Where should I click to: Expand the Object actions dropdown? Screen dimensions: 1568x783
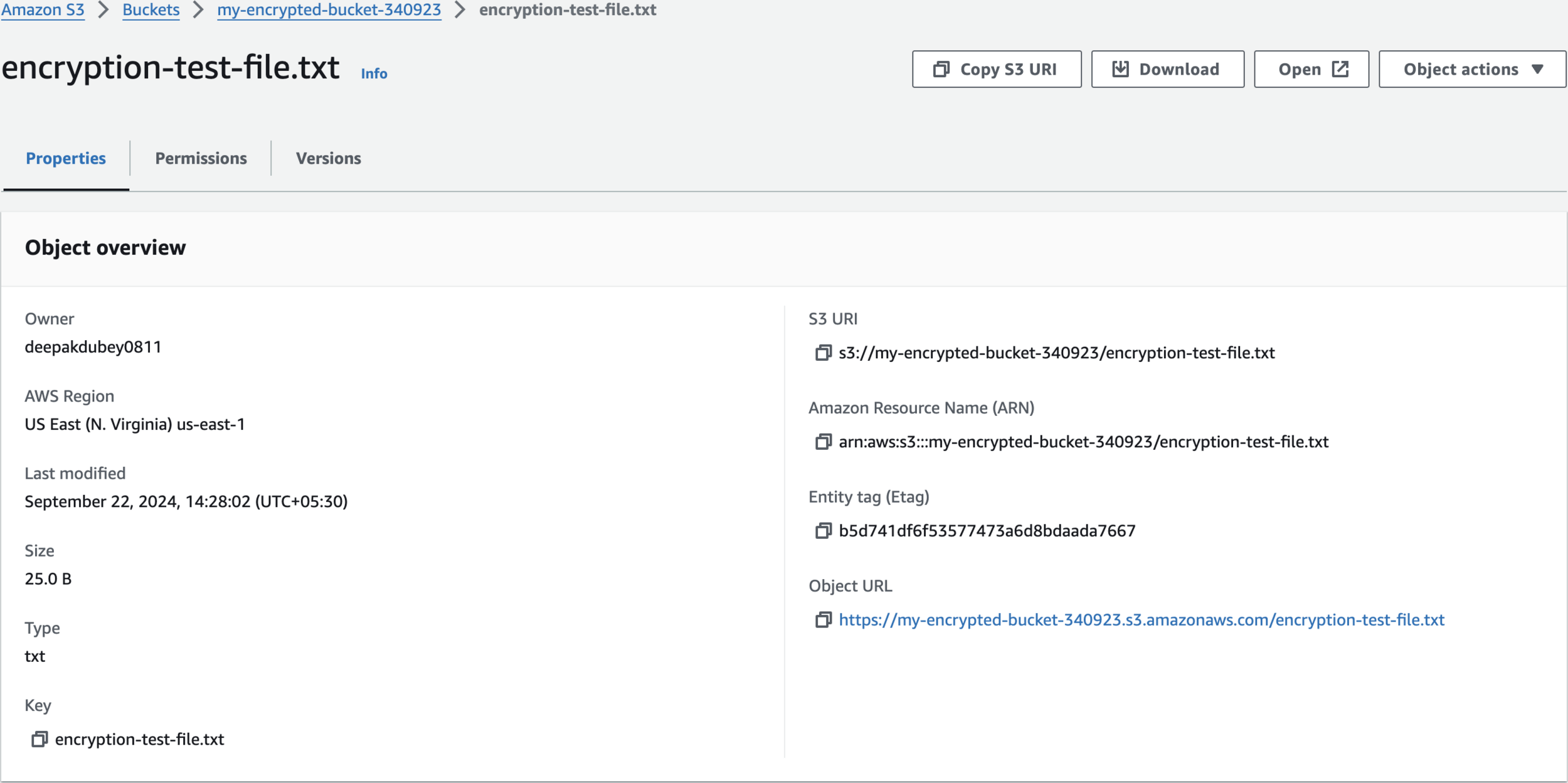tap(1471, 70)
